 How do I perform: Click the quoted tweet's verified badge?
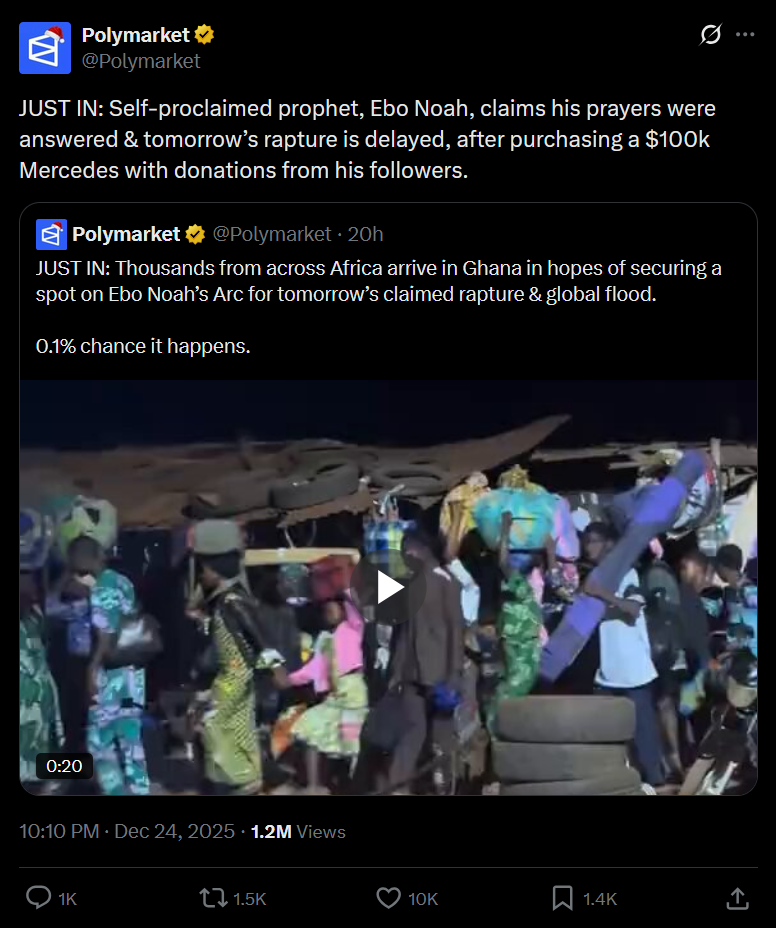point(195,234)
